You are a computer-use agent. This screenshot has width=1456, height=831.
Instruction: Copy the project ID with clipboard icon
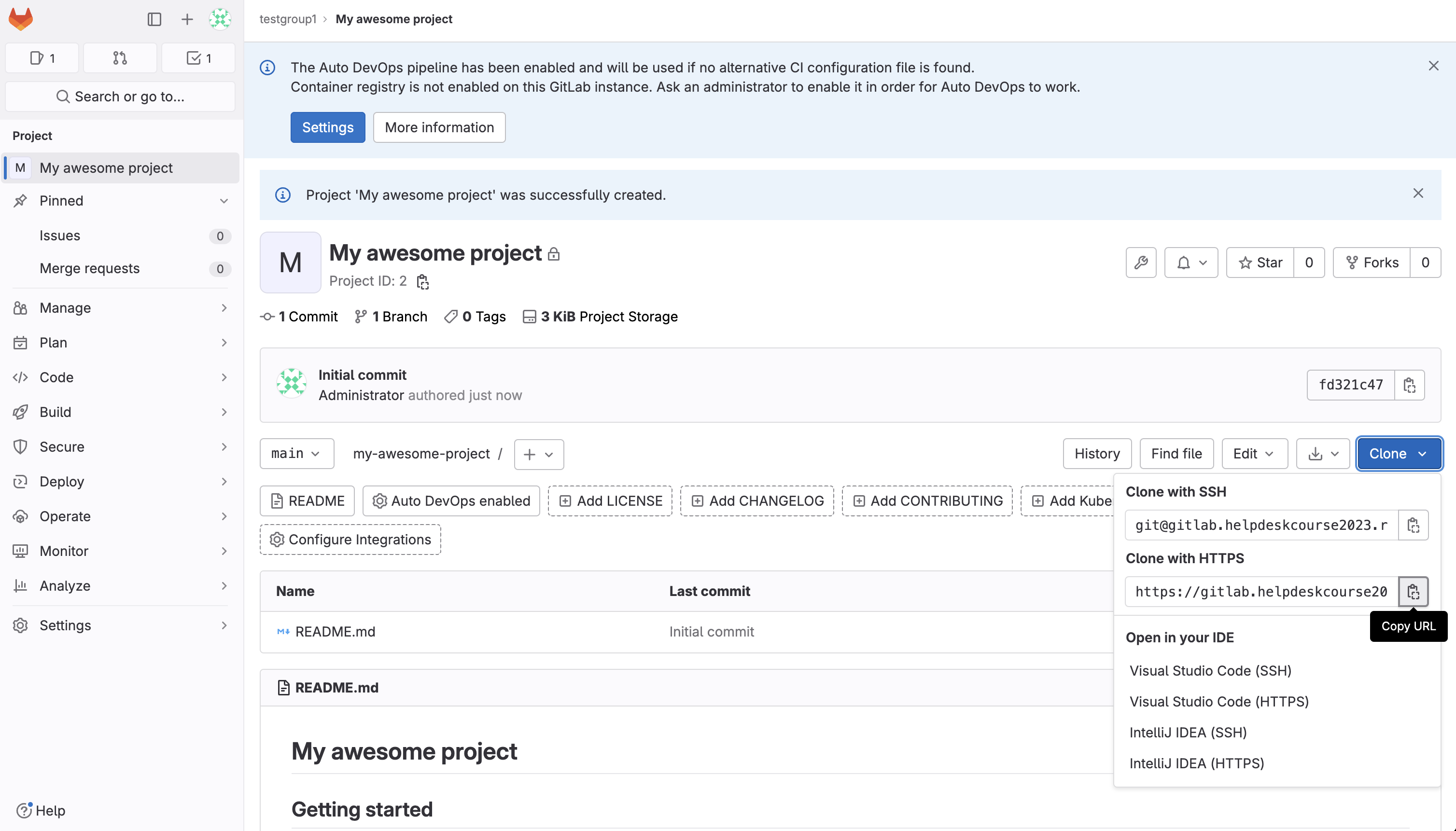pos(422,281)
